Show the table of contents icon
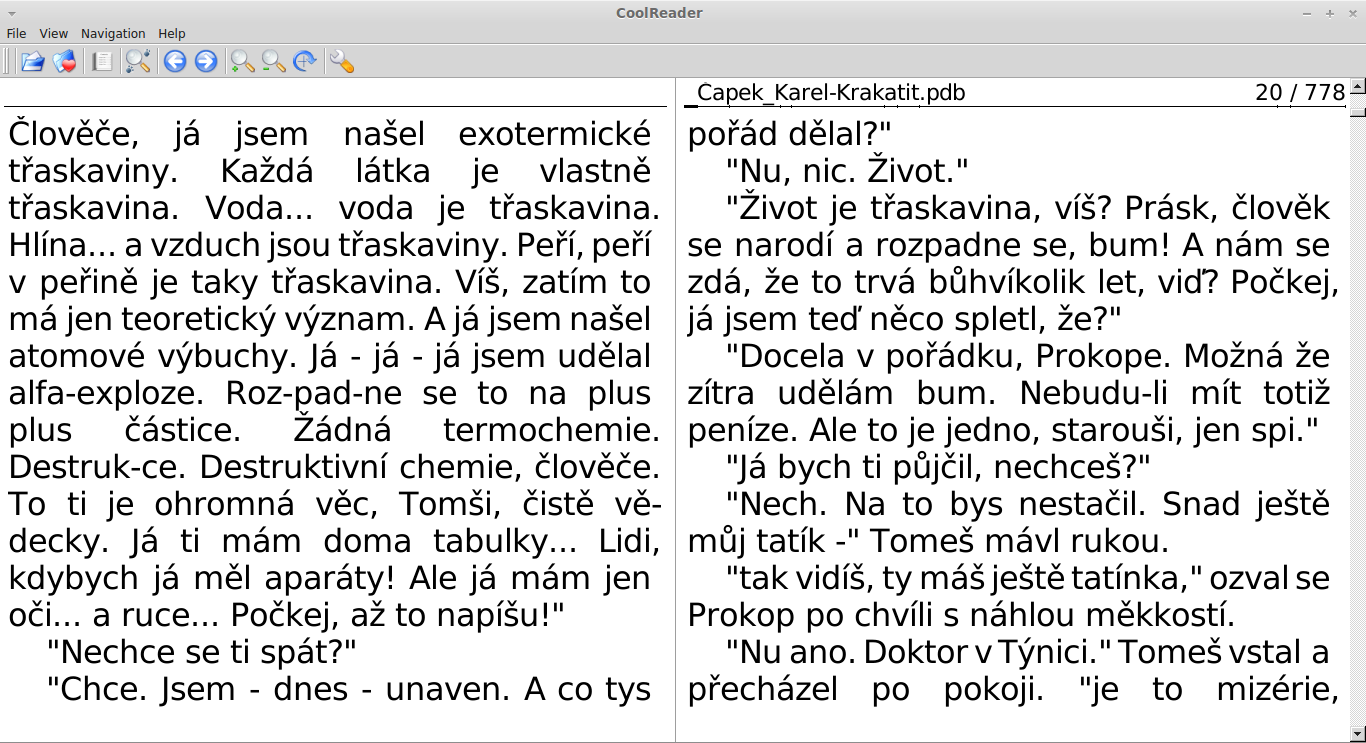The image size is (1366, 743). tap(101, 62)
